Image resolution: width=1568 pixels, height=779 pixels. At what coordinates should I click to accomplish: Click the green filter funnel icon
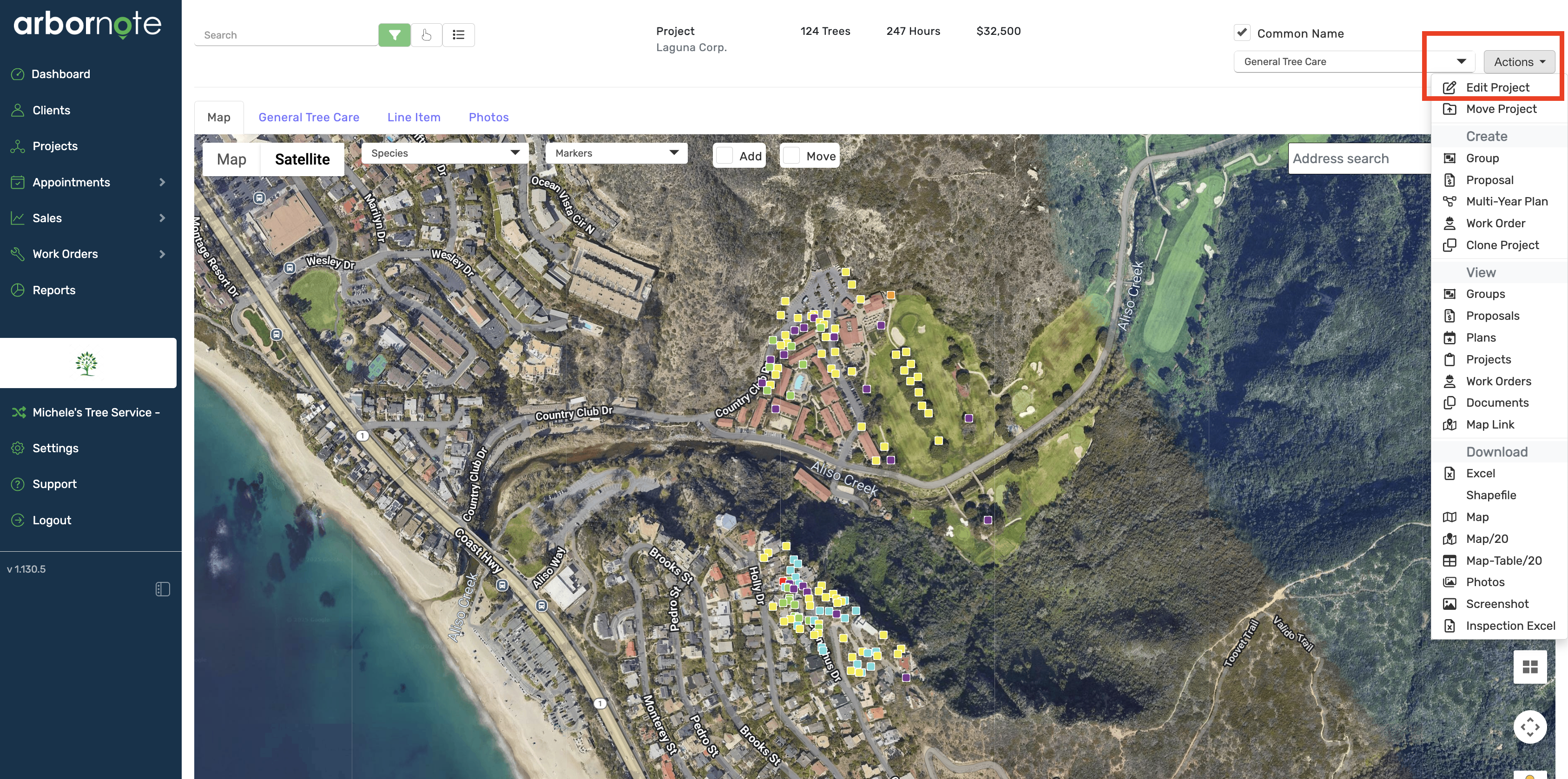pos(394,35)
